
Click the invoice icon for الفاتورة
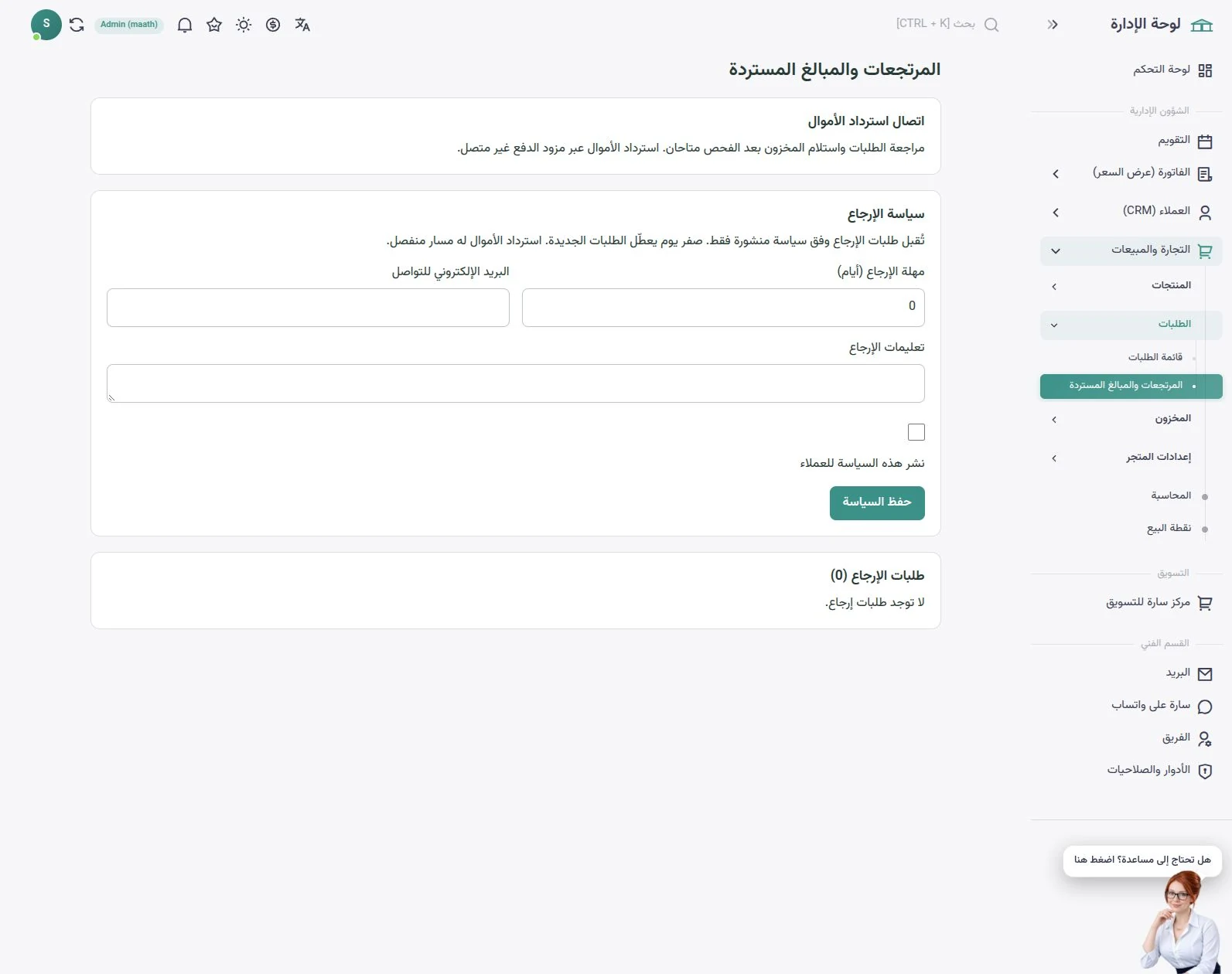(1205, 173)
